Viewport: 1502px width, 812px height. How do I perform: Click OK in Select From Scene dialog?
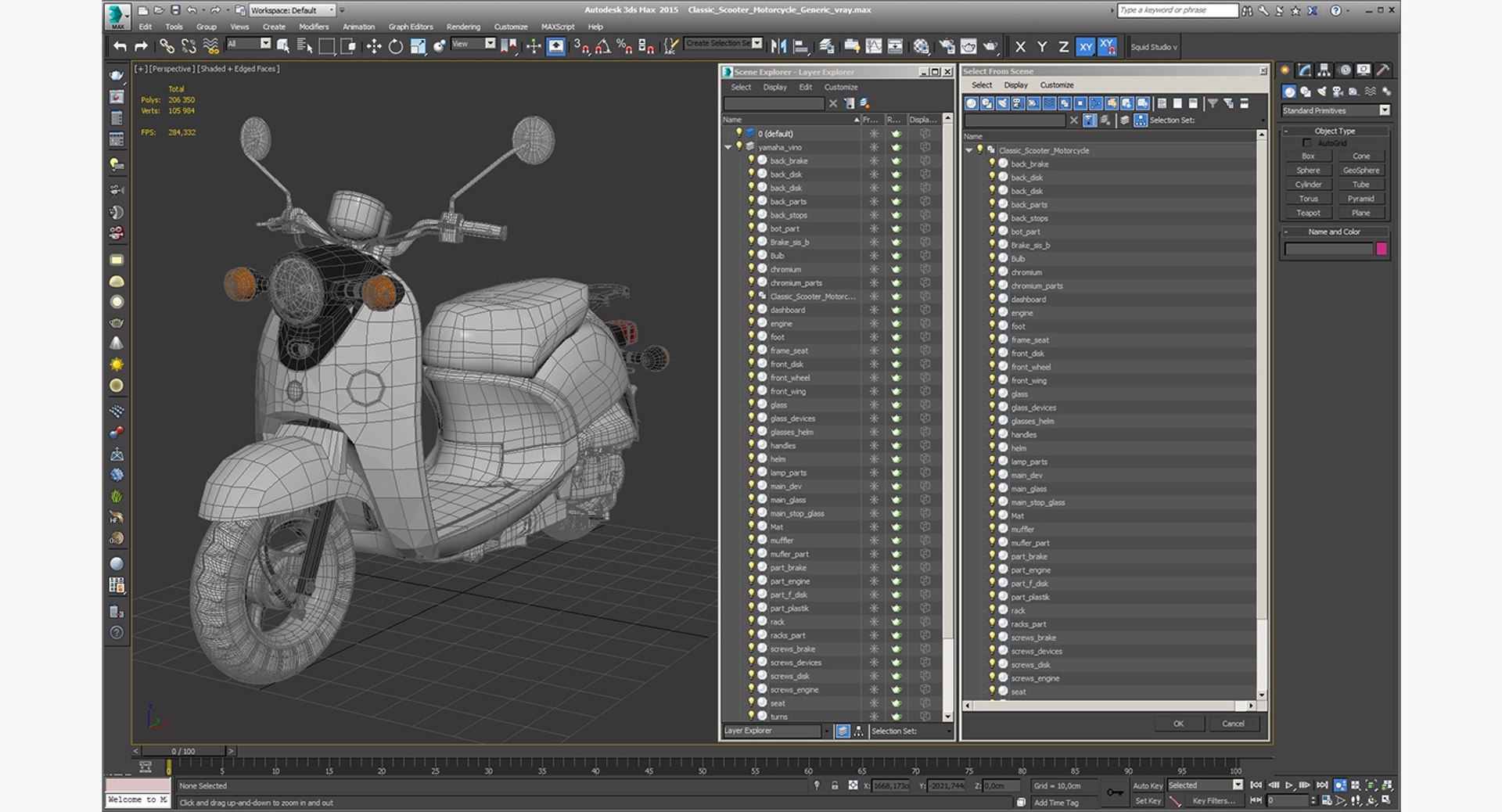click(1178, 724)
